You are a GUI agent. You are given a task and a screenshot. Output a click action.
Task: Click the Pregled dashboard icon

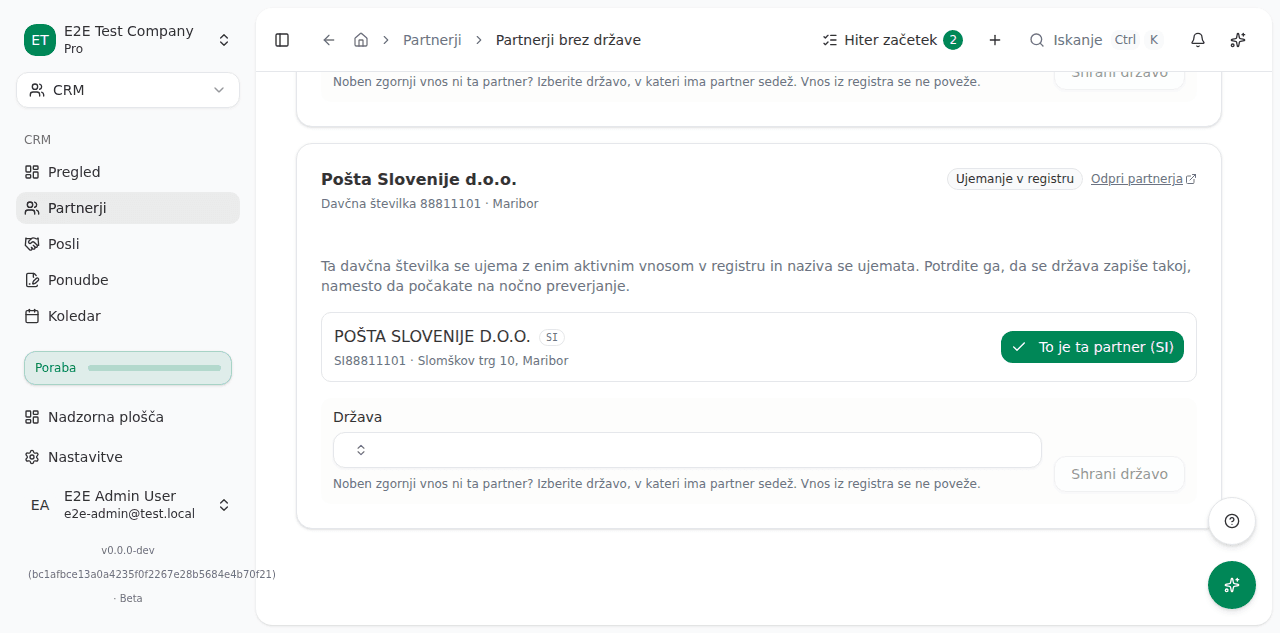pyautogui.click(x=32, y=172)
